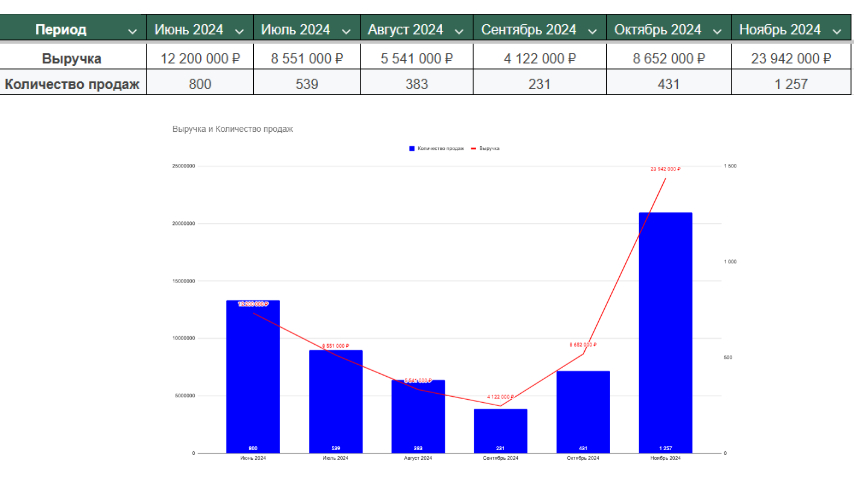Click the red Выручка legend marker
Image resolution: width=854 pixels, height=480 pixels.
point(473,148)
